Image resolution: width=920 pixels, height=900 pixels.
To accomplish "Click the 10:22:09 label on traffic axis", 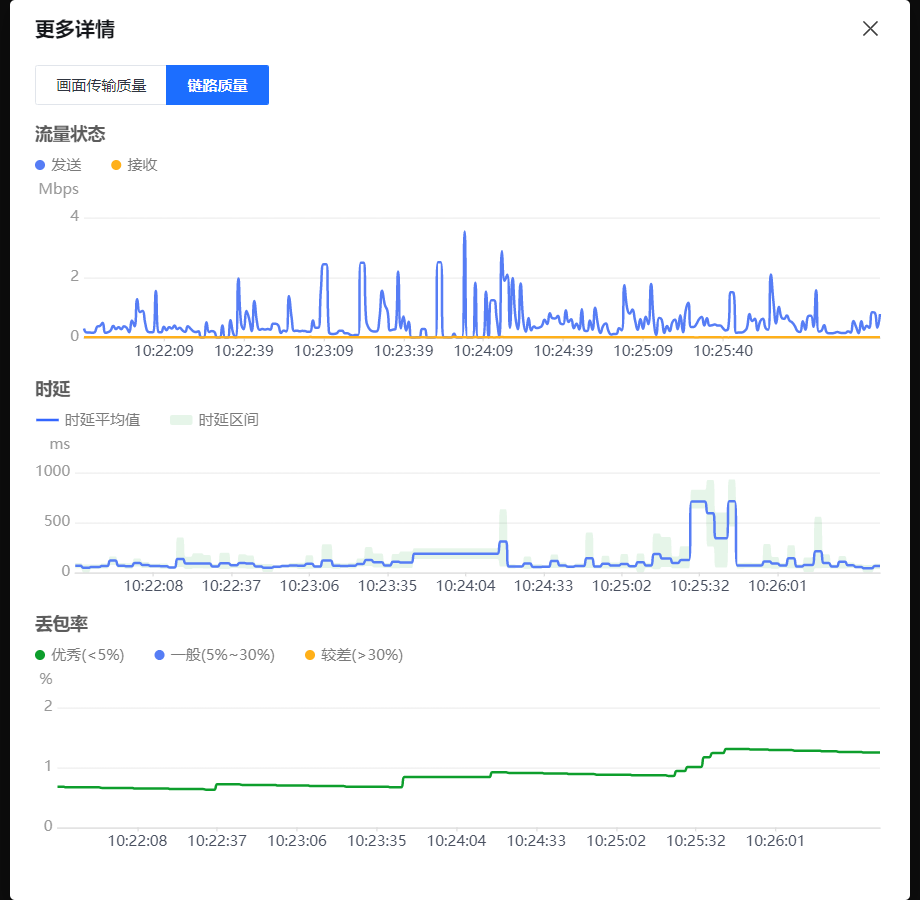I will pos(163,351).
